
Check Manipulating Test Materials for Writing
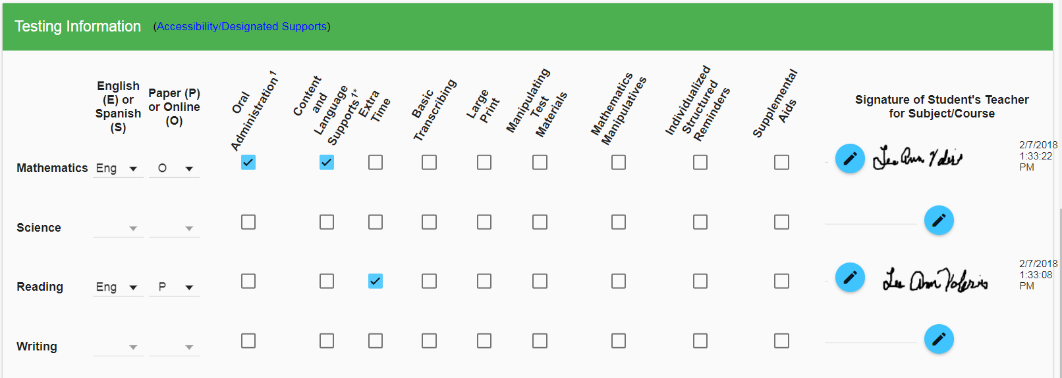tap(539, 340)
